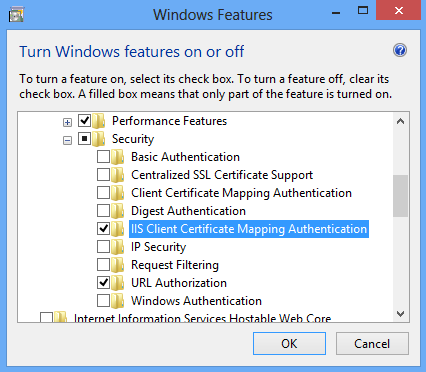Collapse the Security tree node
Viewport: 426px width, 372px height.
pyautogui.click(x=67, y=141)
